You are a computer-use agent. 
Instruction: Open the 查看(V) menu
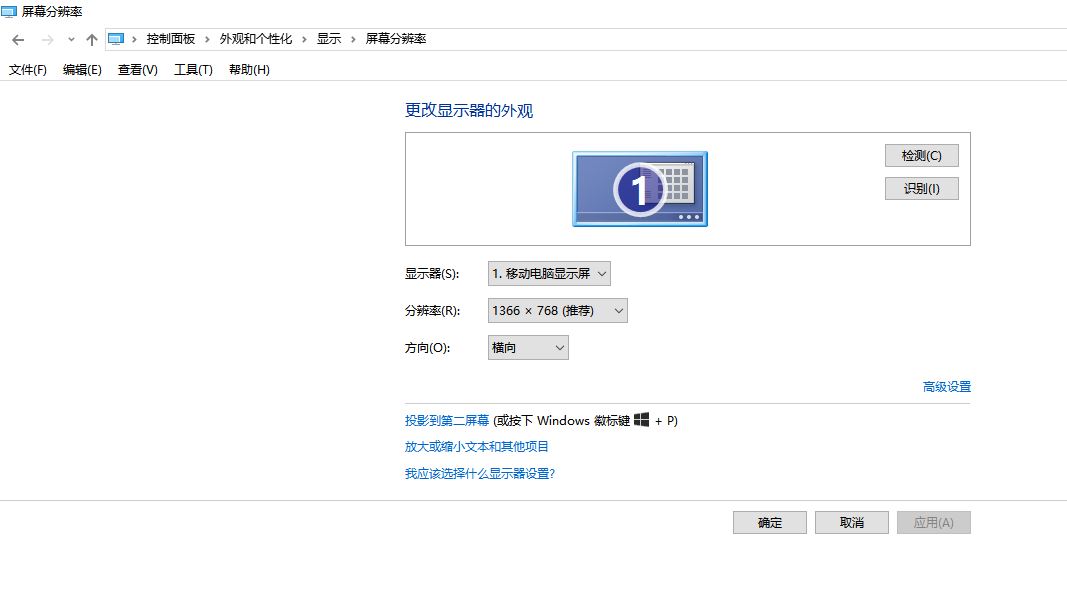click(137, 69)
